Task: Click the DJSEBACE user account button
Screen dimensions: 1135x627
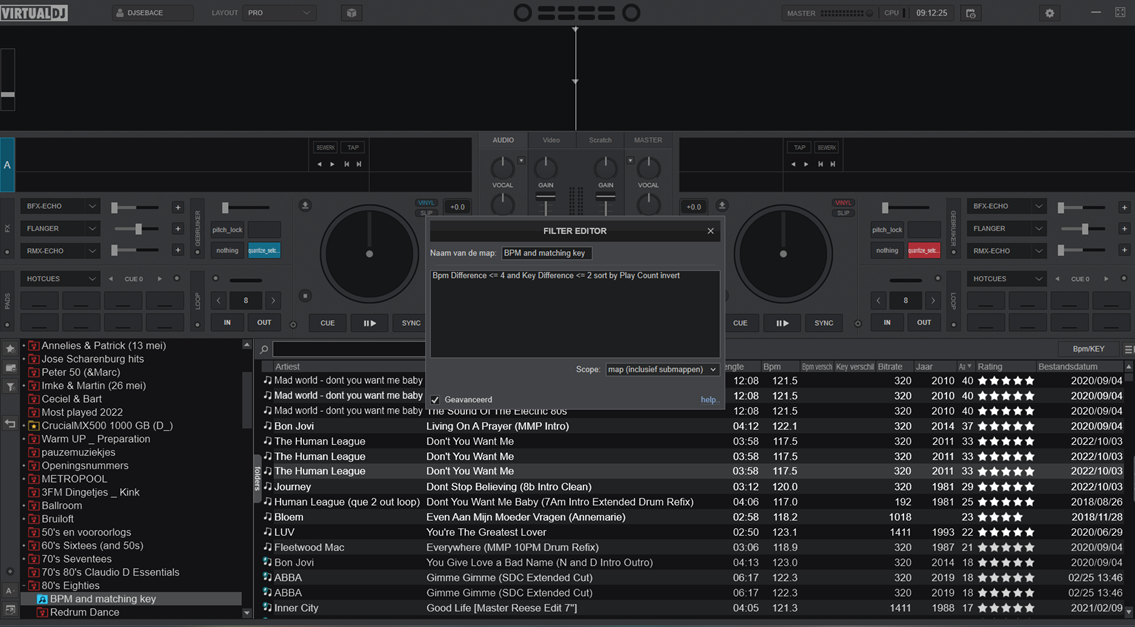Action: 153,13
